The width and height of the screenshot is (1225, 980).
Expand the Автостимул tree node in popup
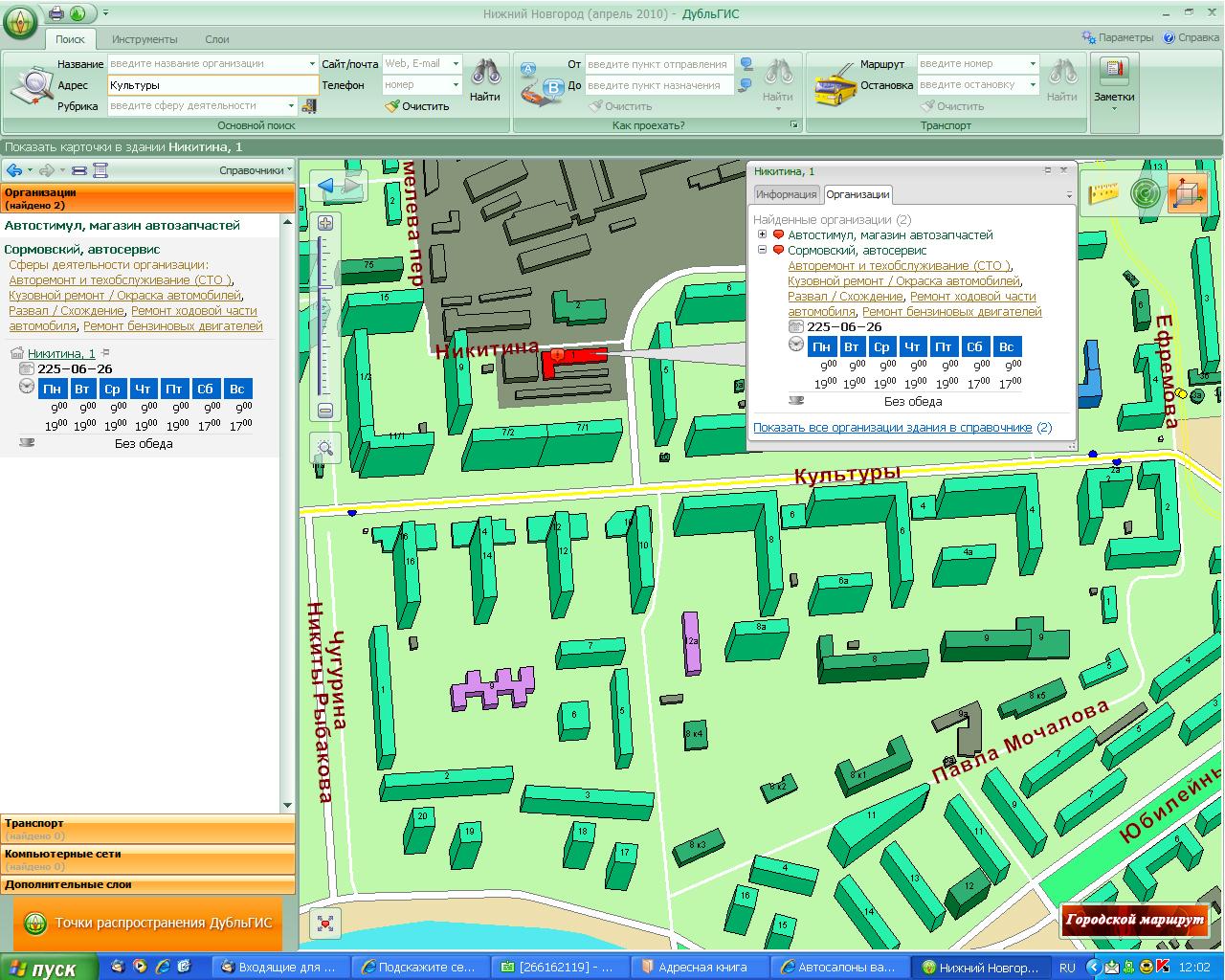(762, 234)
